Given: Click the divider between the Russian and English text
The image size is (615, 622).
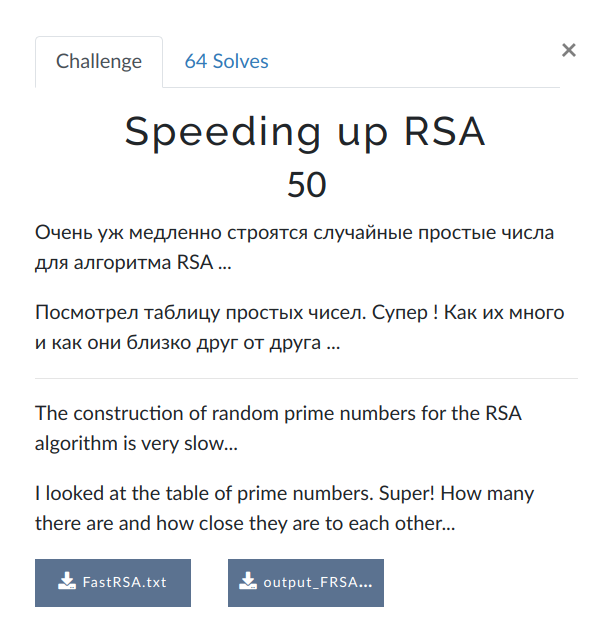Looking at the screenshot, I should (306, 378).
